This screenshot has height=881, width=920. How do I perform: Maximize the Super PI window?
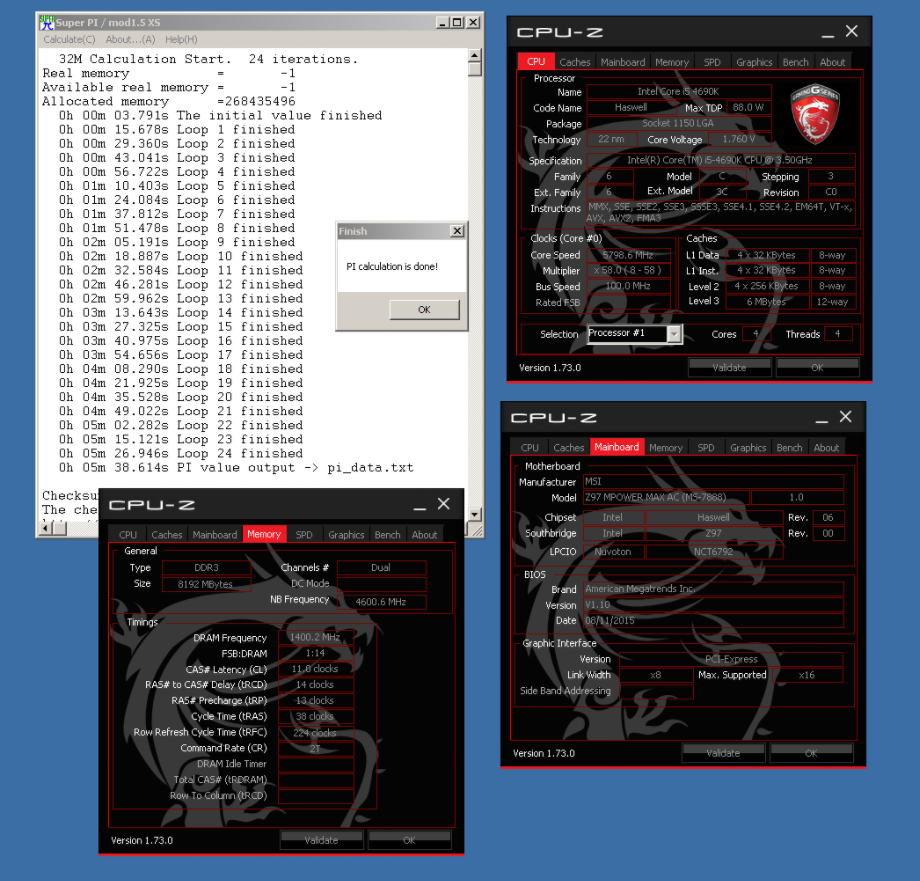coord(457,23)
